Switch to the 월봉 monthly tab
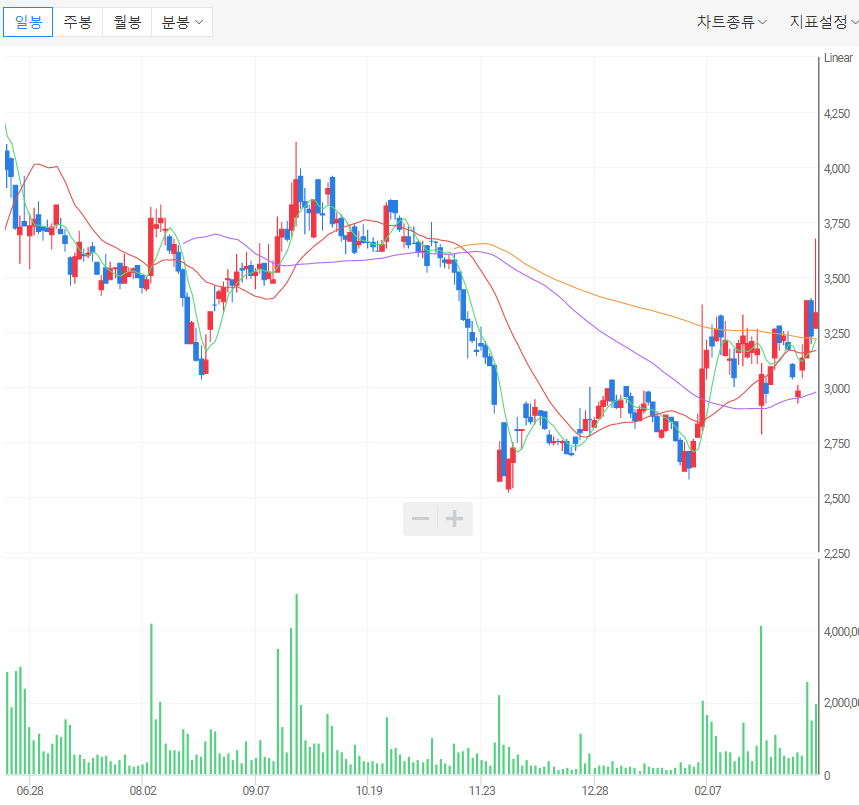859x805 pixels. click(127, 22)
